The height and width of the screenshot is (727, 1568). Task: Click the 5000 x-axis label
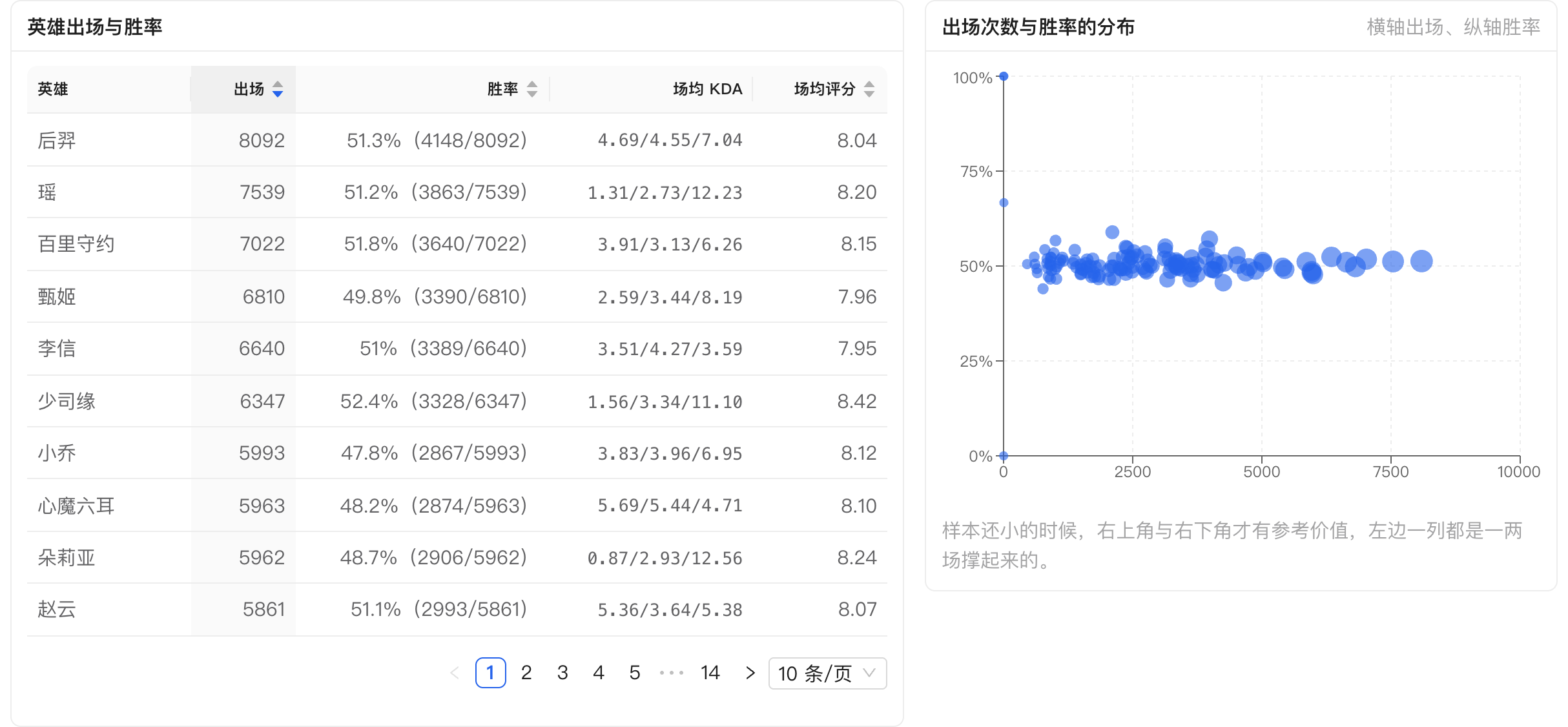1262,472
